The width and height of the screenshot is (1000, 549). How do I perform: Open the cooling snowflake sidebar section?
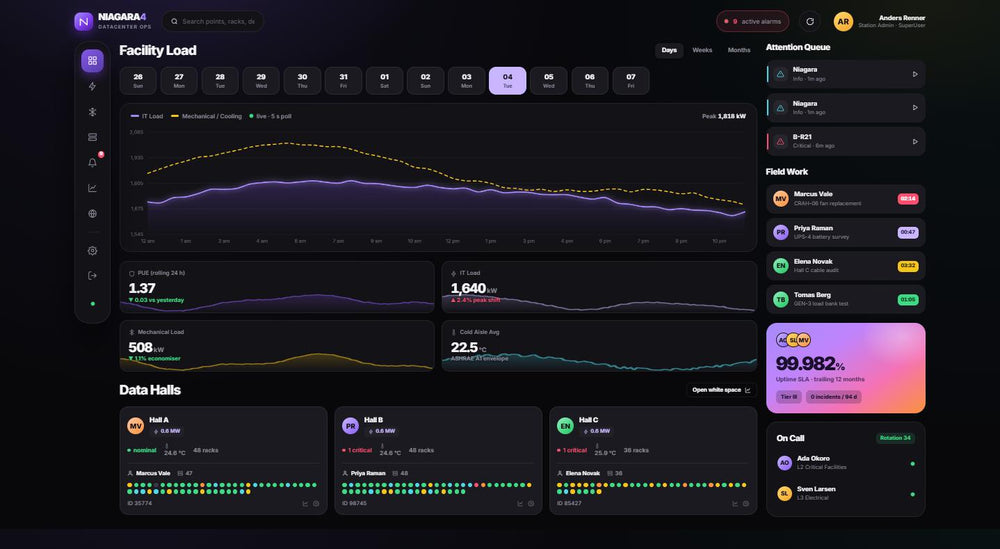coord(92,112)
